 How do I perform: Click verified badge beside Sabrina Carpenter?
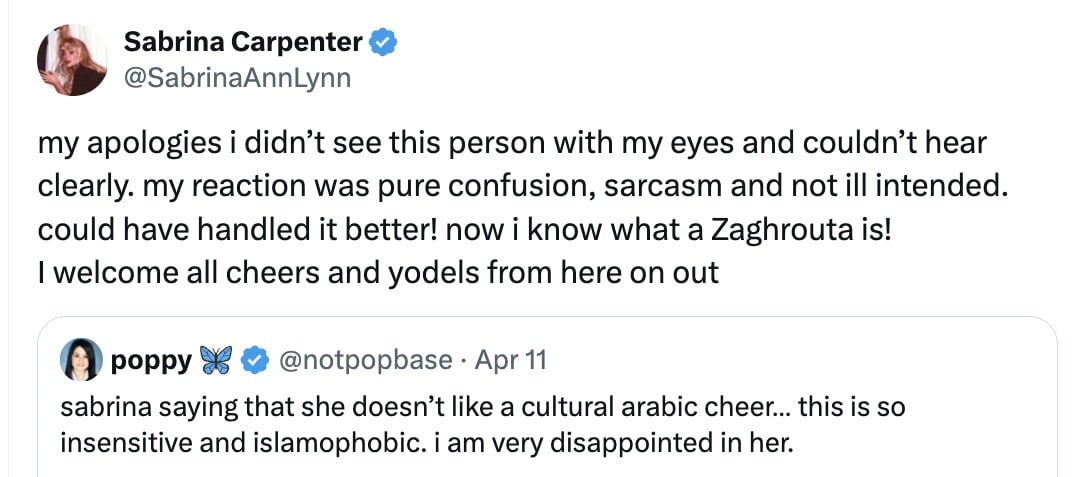click(x=384, y=43)
